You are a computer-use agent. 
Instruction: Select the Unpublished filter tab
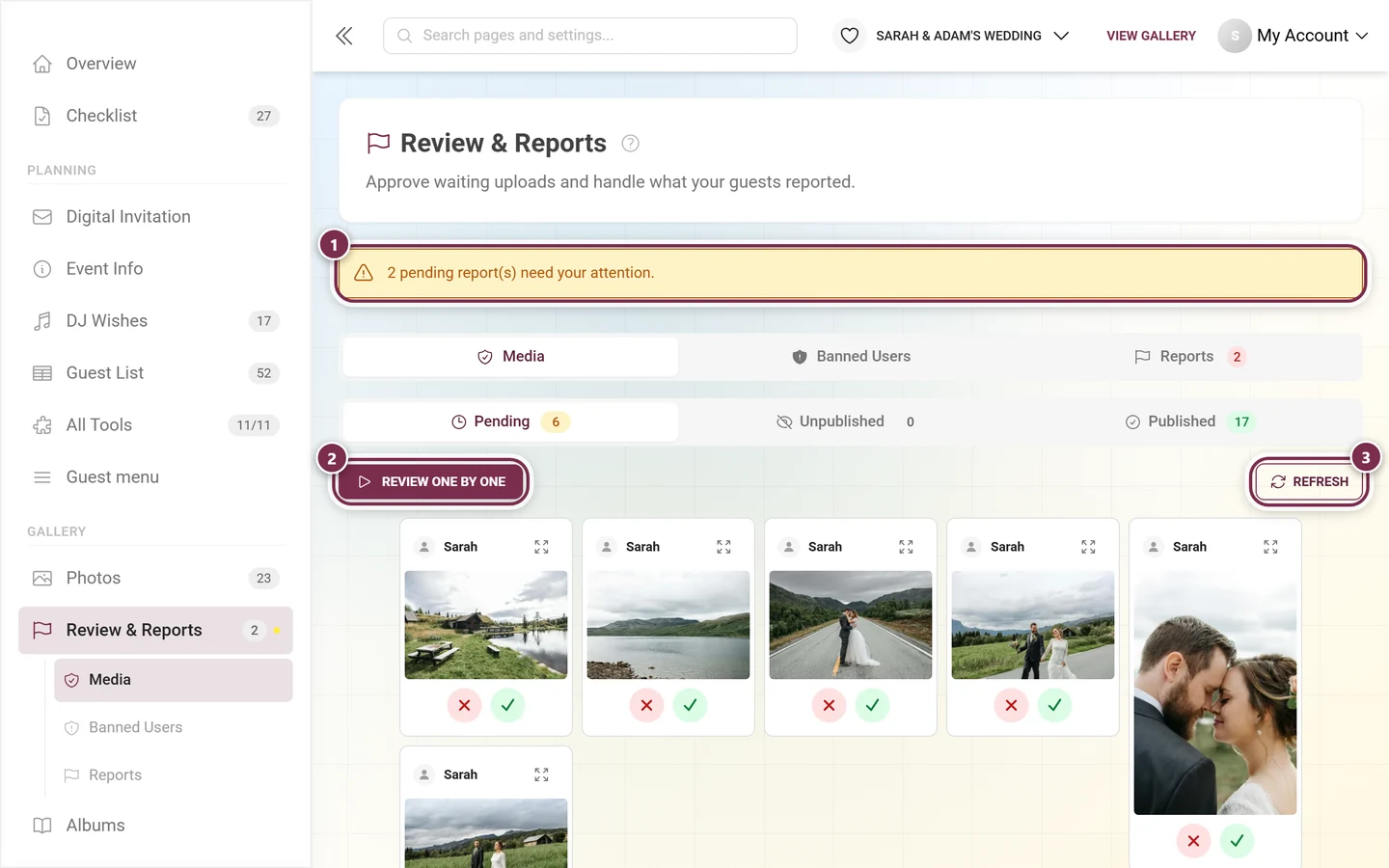[x=851, y=421]
